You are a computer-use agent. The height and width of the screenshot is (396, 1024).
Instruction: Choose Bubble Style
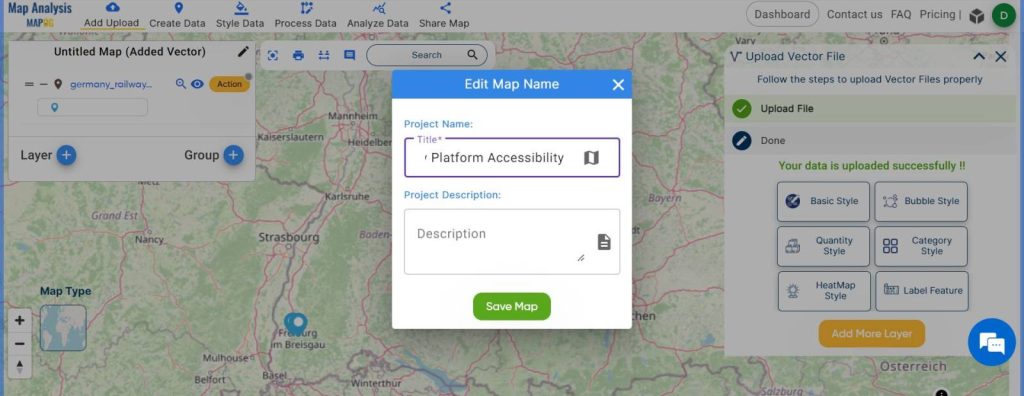pos(921,201)
